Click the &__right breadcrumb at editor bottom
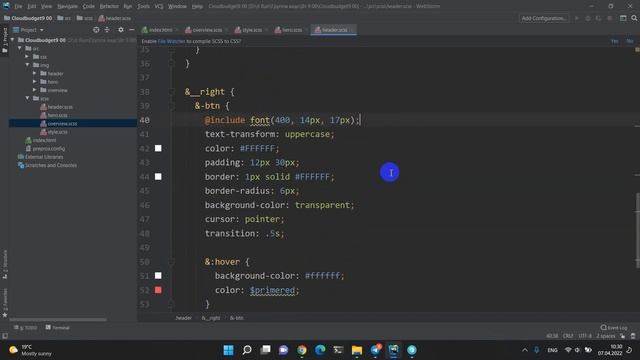This screenshot has height=360, width=640. tap(211, 318)
